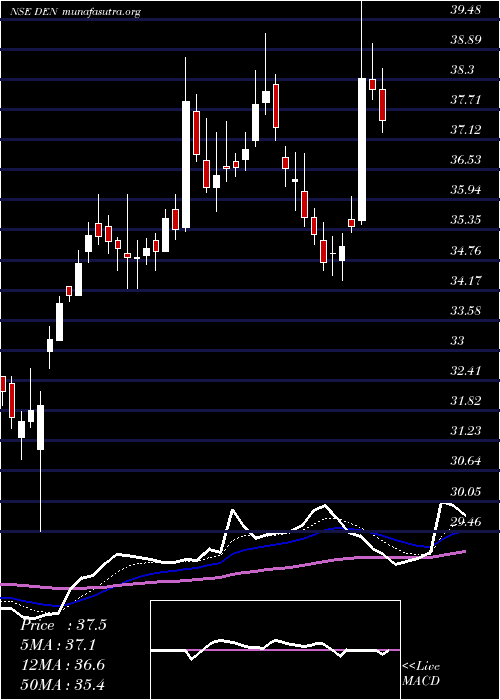
Task: Click the last red candle on the chart
Action: point(383,105)
